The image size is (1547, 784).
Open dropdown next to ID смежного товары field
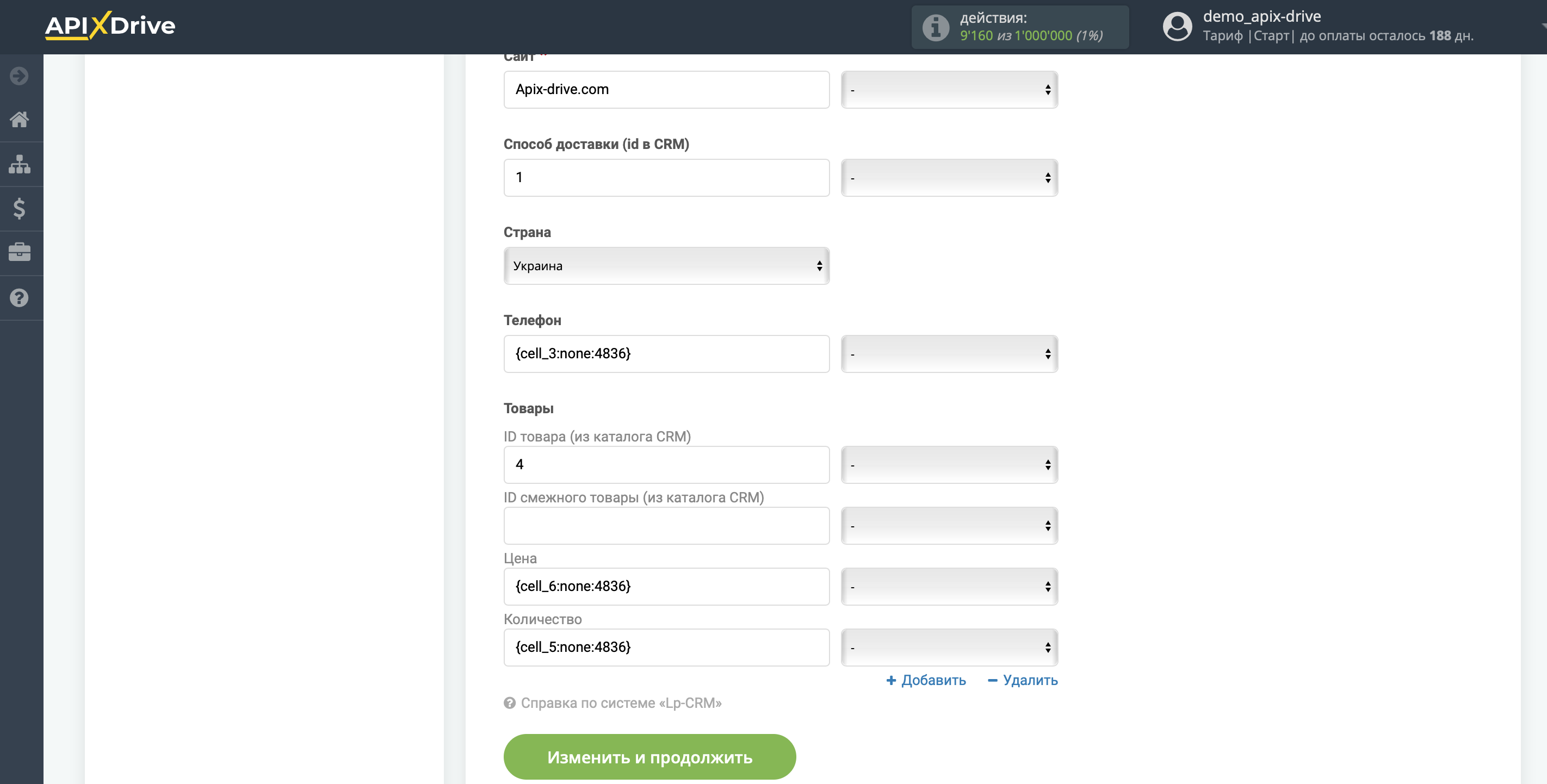coord(949,526)
